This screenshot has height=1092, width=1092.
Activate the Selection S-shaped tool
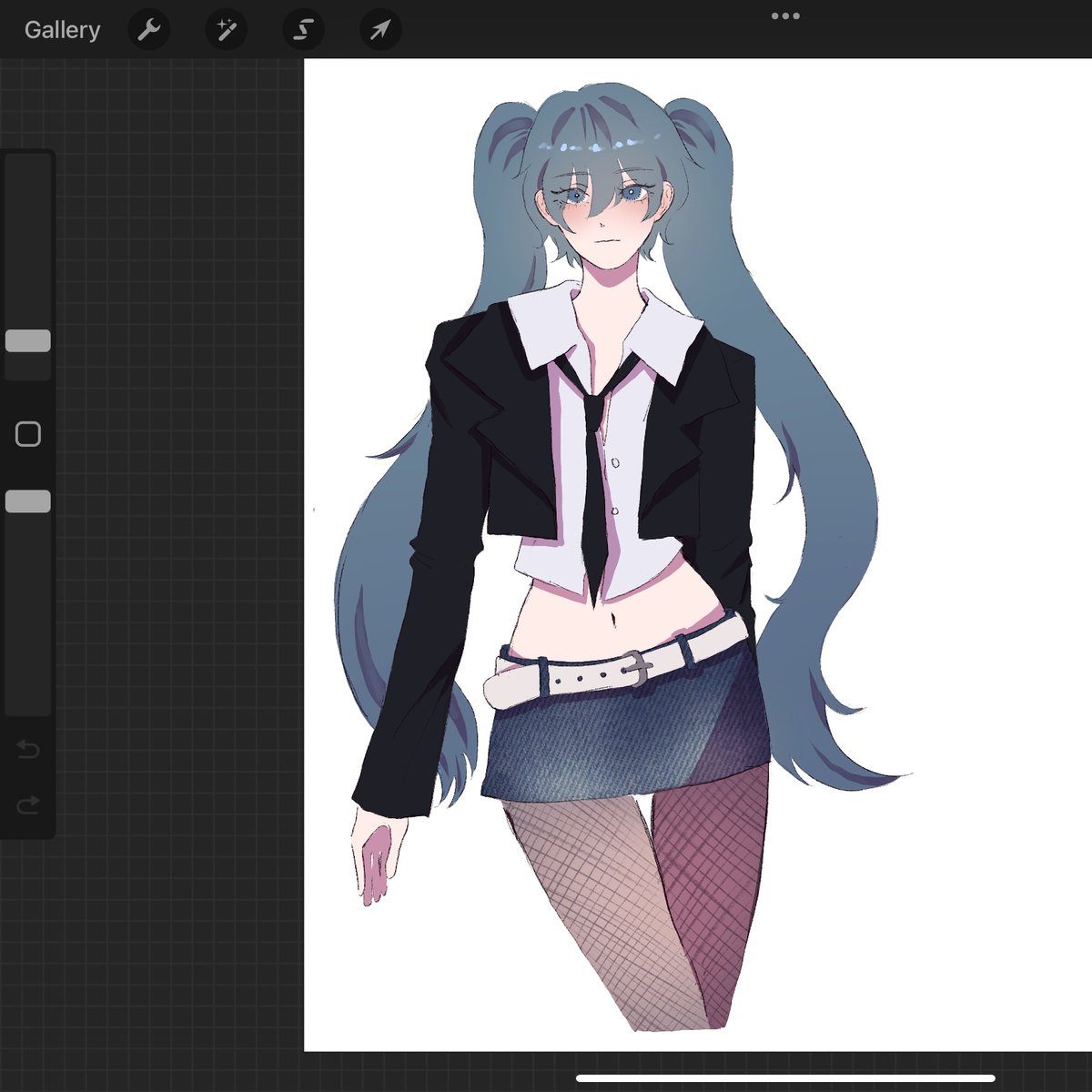click(303, 30)
